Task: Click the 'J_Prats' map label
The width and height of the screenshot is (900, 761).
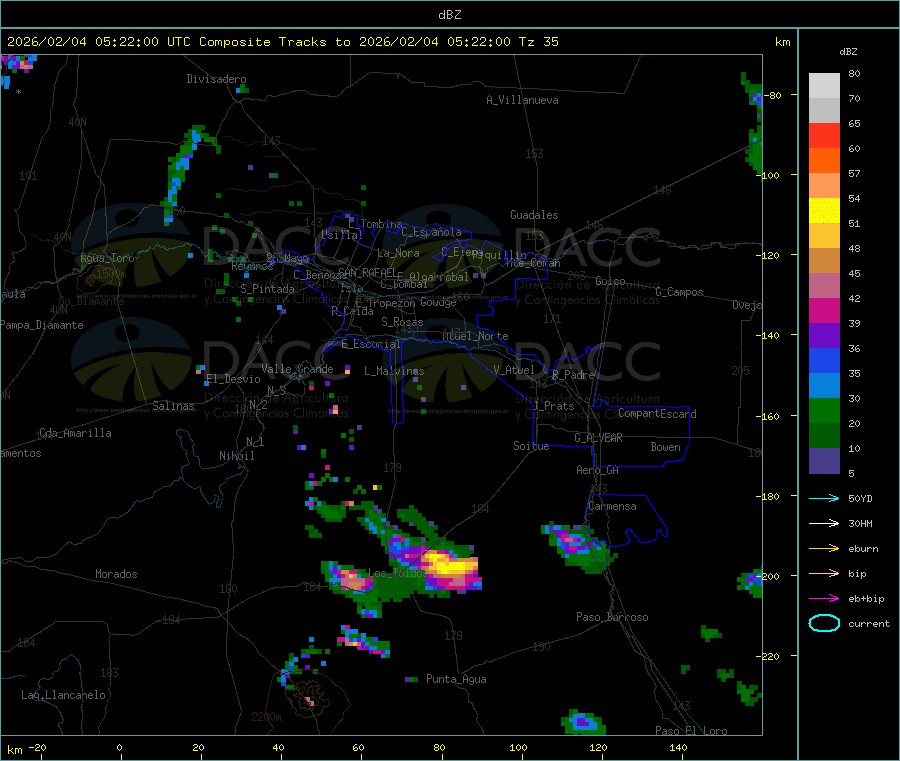Action: (553, 406)
